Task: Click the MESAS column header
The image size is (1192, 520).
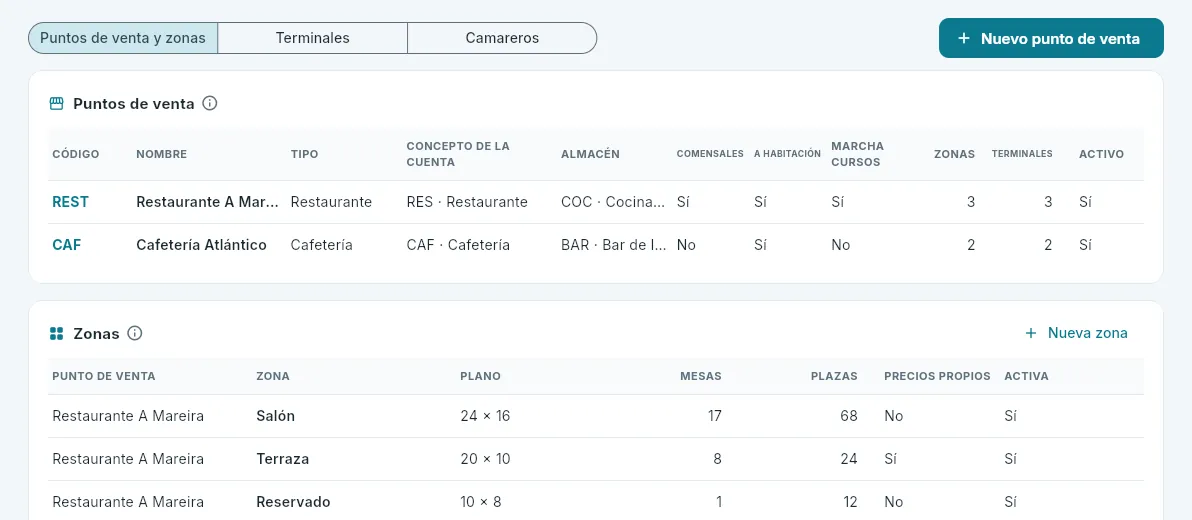Action: pyautogui.click(x=701, y=376)
